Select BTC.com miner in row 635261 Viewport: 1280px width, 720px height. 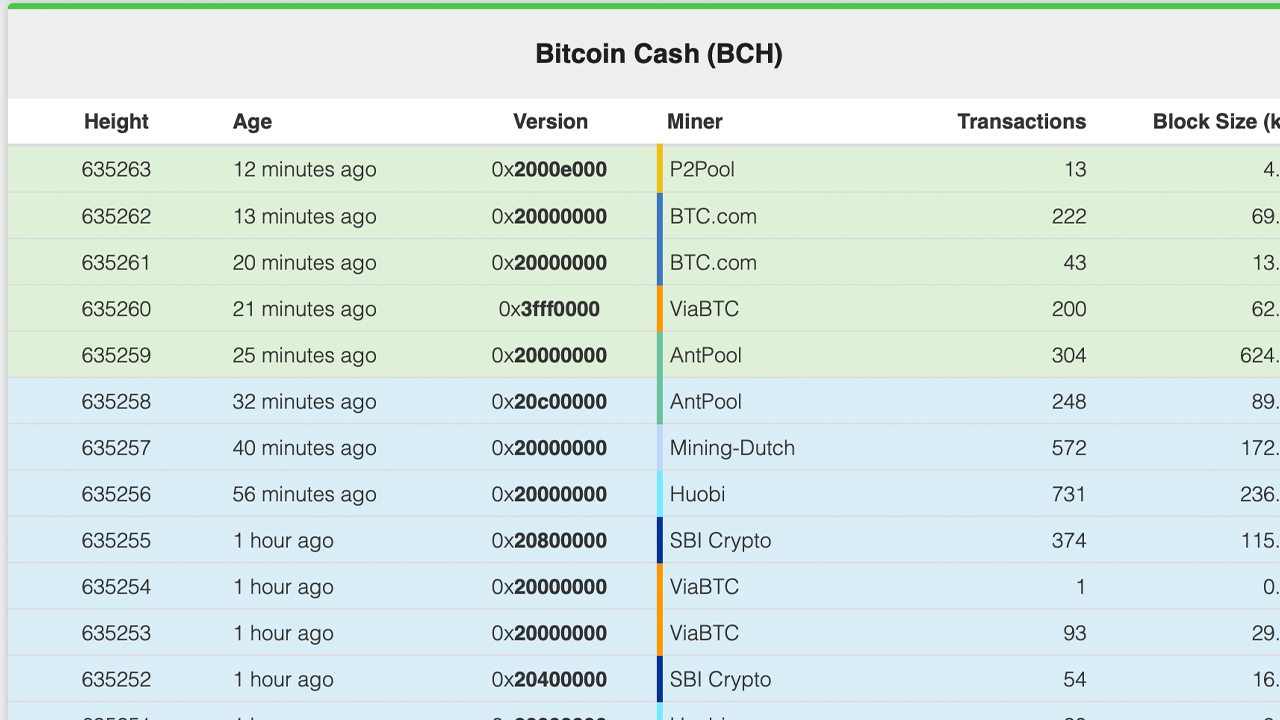(x=713, y=262)
